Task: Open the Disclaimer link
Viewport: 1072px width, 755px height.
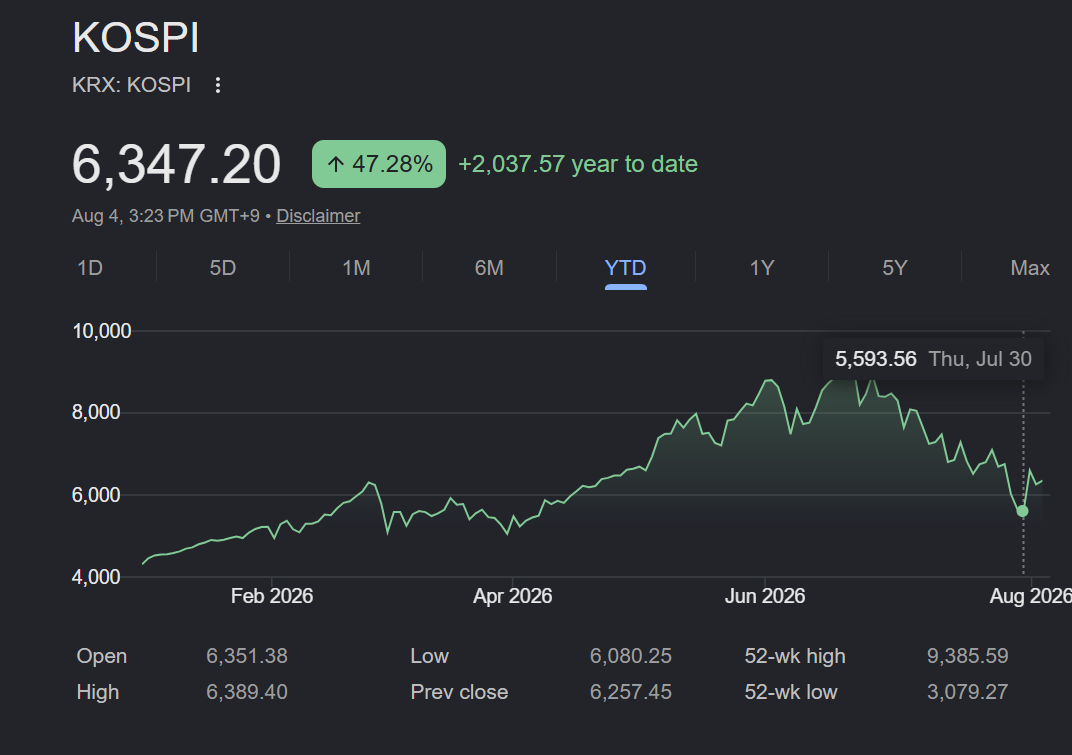Action: (x=318, y=216)
